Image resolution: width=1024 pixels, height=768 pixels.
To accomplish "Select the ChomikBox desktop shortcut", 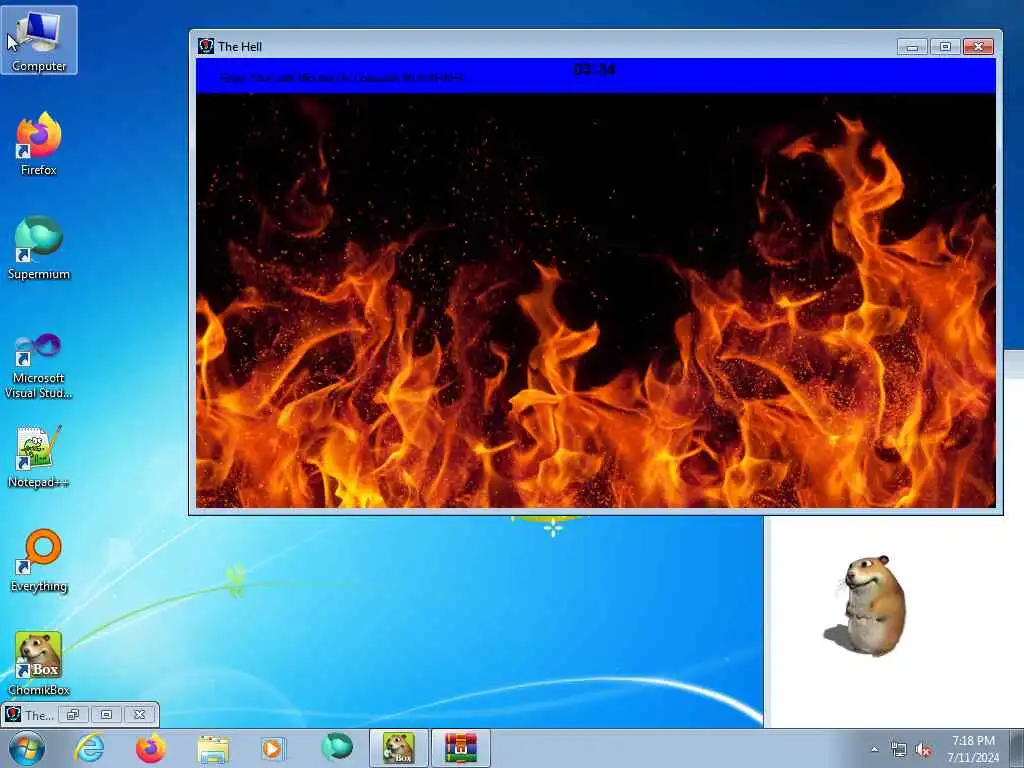I will [39, 664].
